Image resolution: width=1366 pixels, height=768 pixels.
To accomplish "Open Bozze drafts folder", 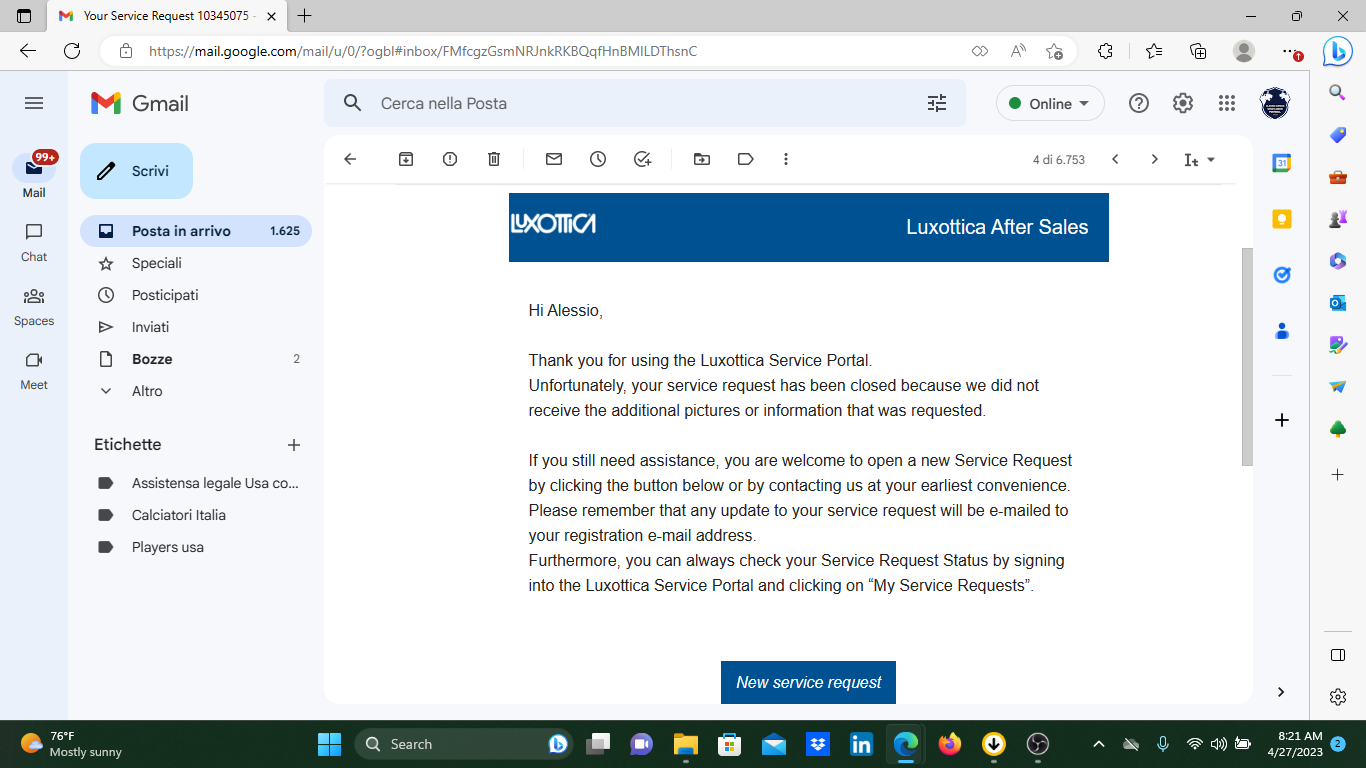I will 196,359.
